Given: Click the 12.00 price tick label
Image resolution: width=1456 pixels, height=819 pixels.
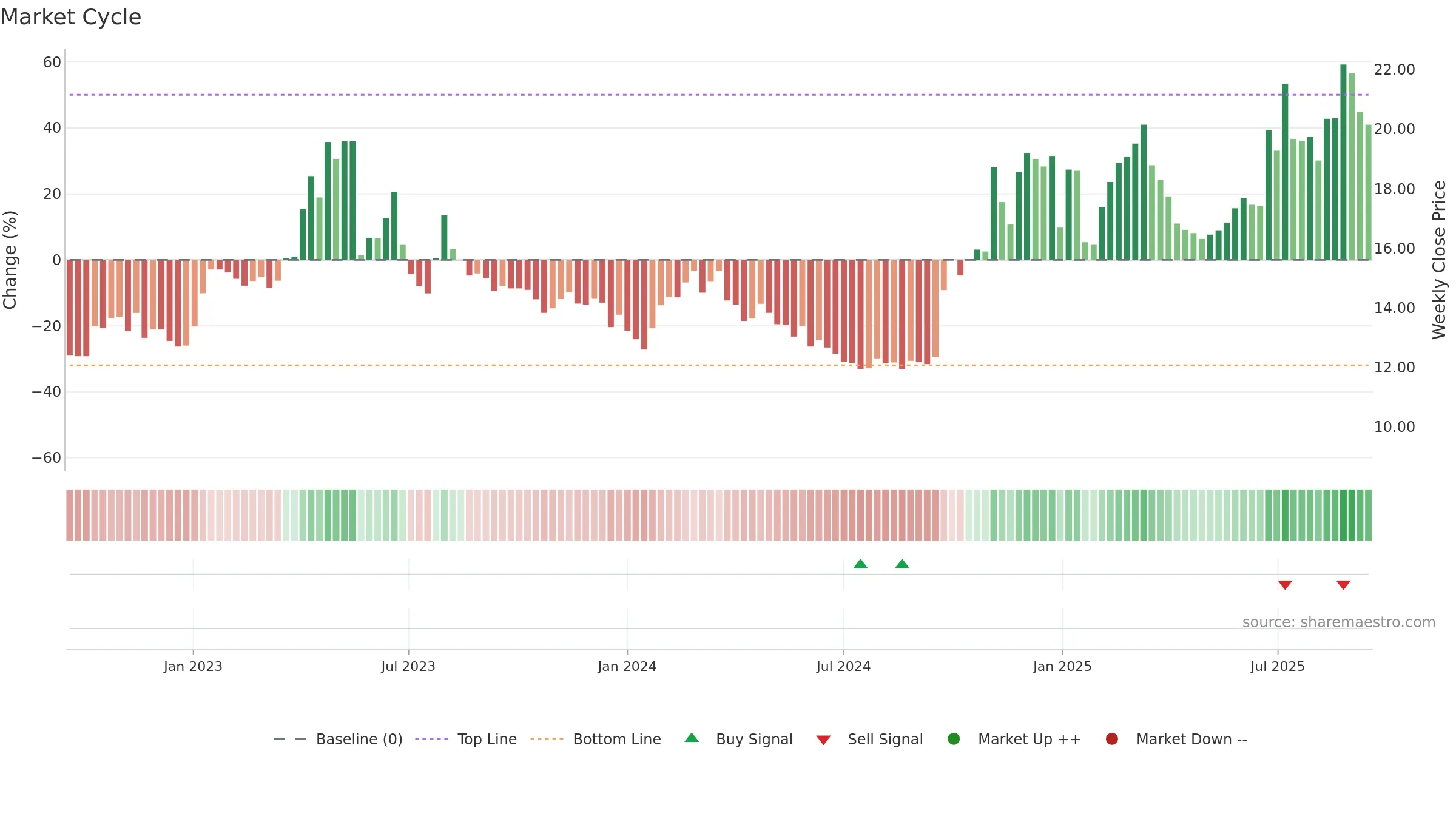Looking at the screenshot, I should pyautogui.click(x=1394, y=367).
